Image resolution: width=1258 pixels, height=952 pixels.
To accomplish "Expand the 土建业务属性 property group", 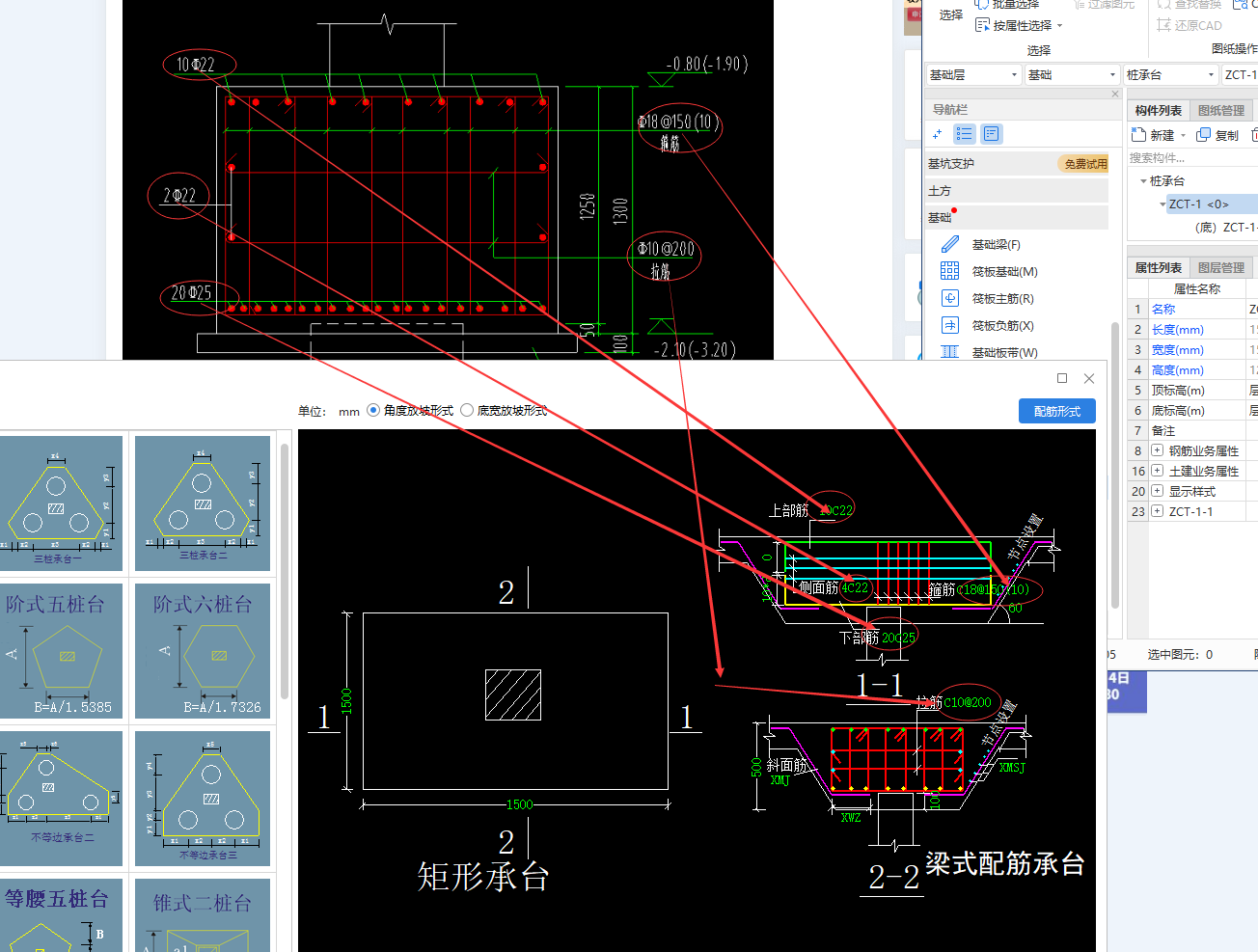I will [1157, 471].
